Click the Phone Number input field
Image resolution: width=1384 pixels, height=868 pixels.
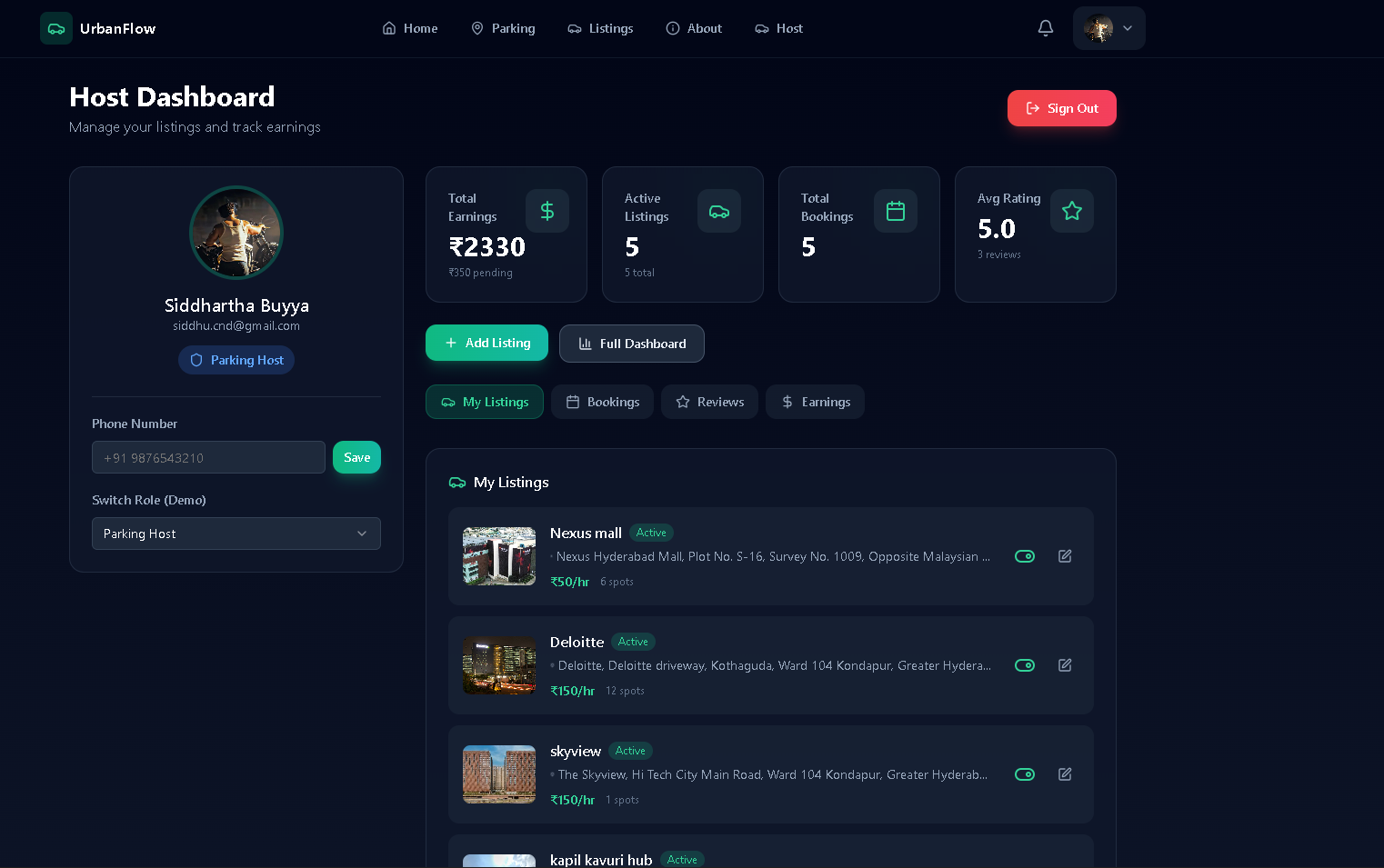coord(208,457)
